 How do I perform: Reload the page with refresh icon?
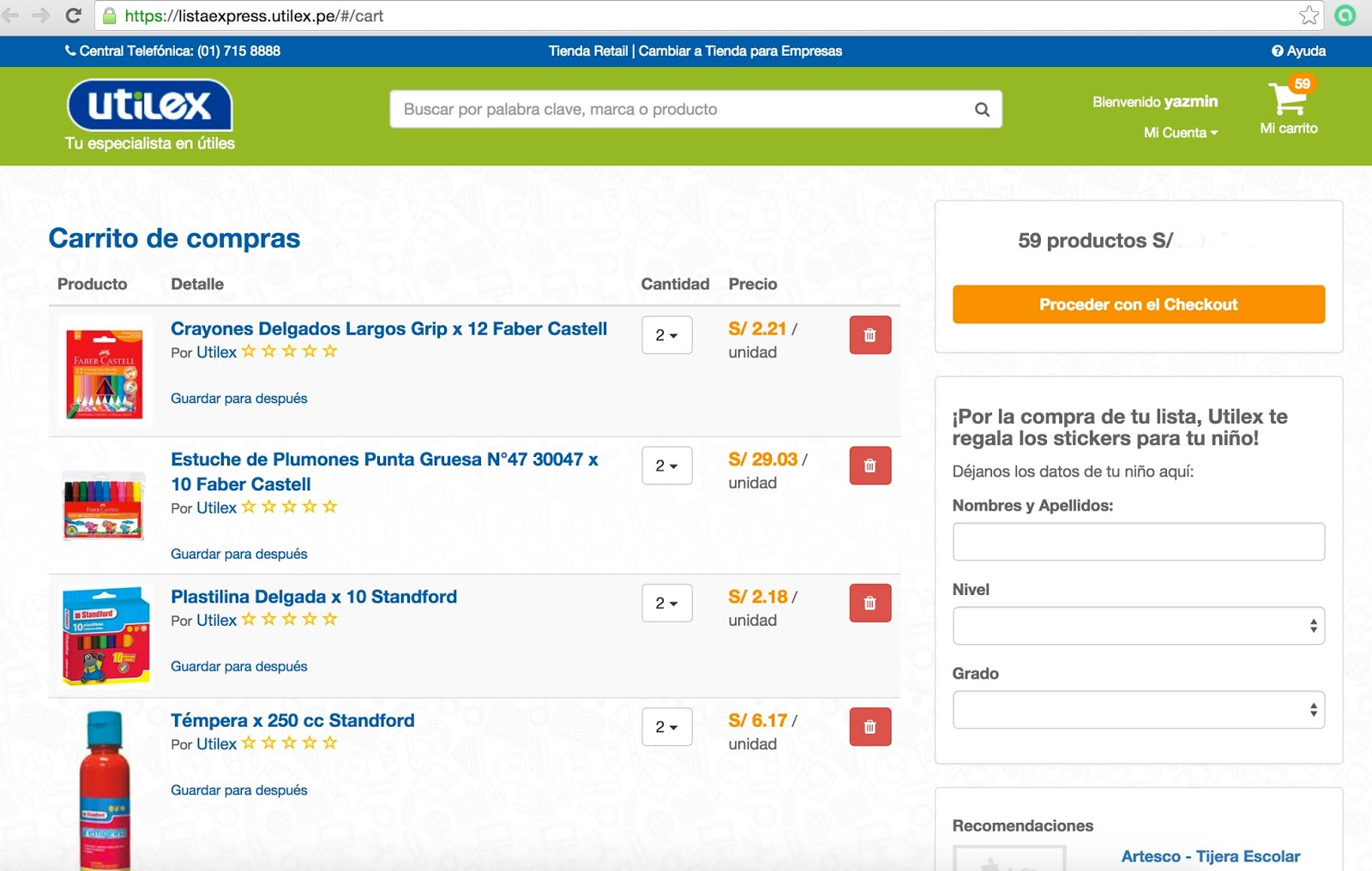tap(74, 15)
